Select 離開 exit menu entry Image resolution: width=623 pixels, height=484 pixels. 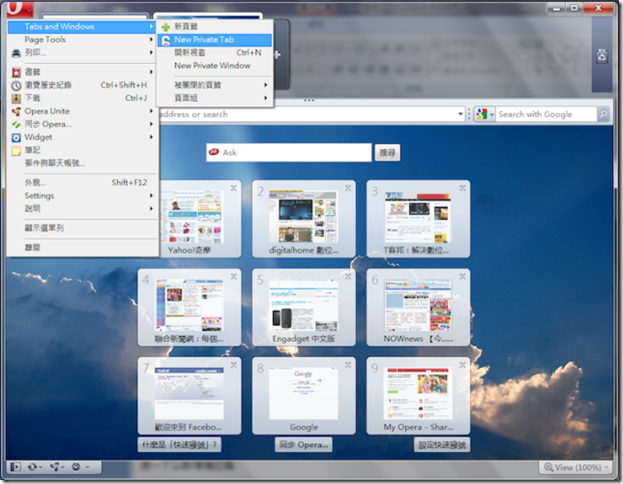tap(82, 248)
